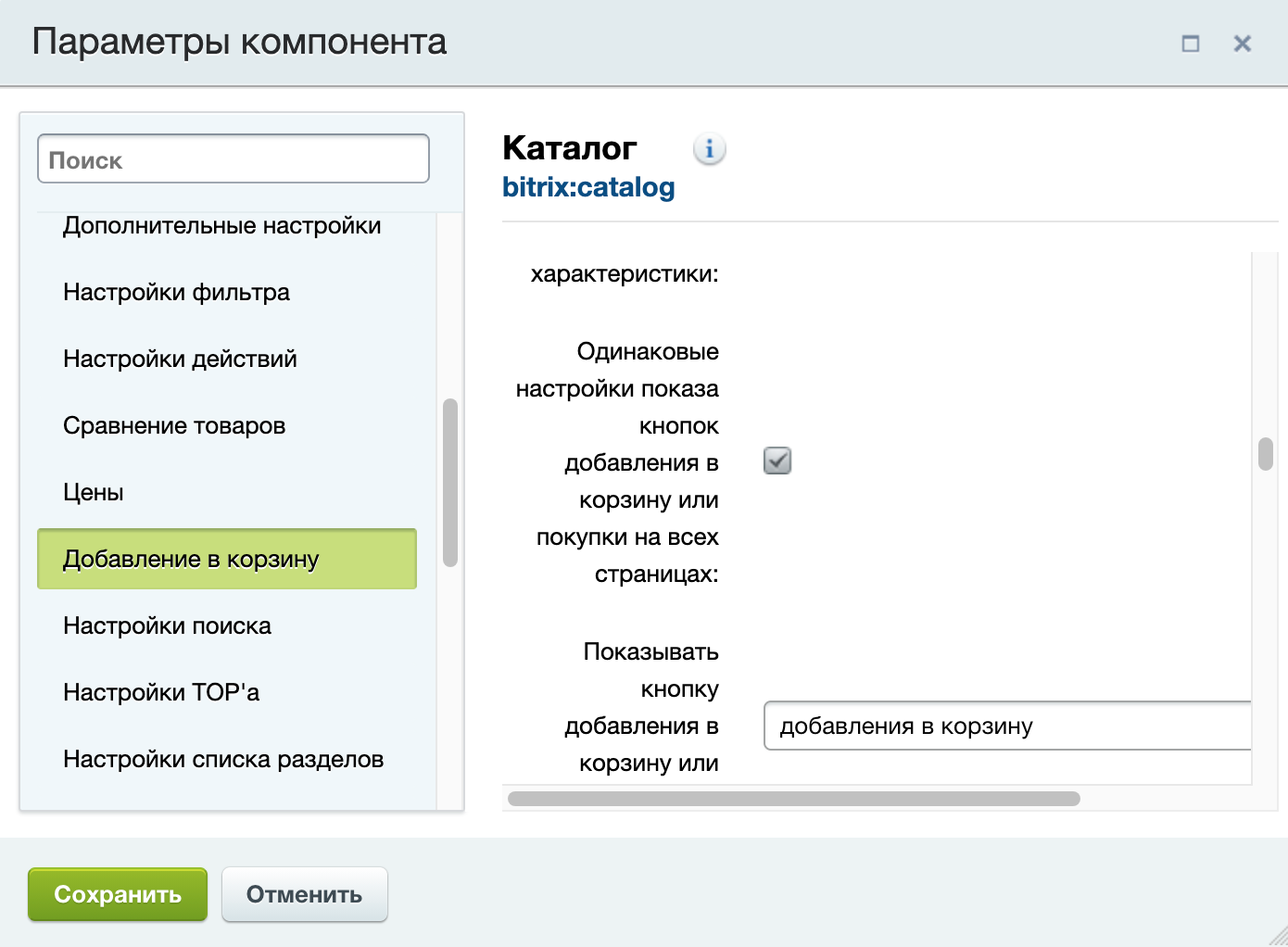Select 'Настройки списка разделов' section

[223, 759]
